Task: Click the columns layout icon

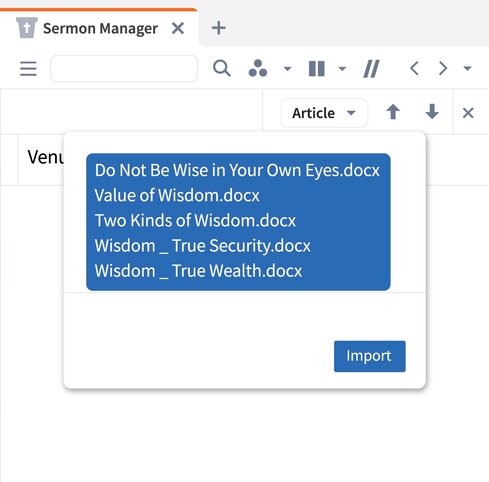Action: (x=317, y=69)
